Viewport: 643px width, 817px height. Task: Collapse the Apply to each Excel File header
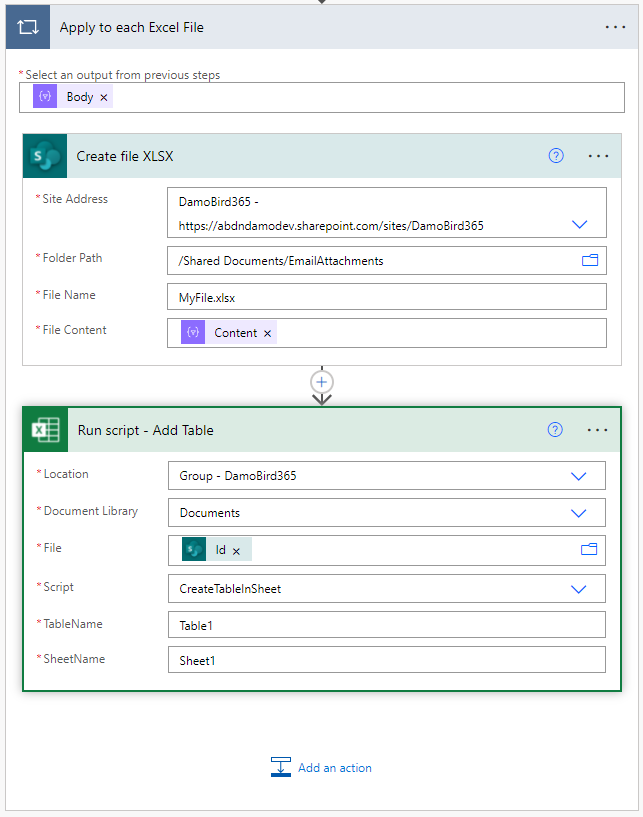[322, 27]
